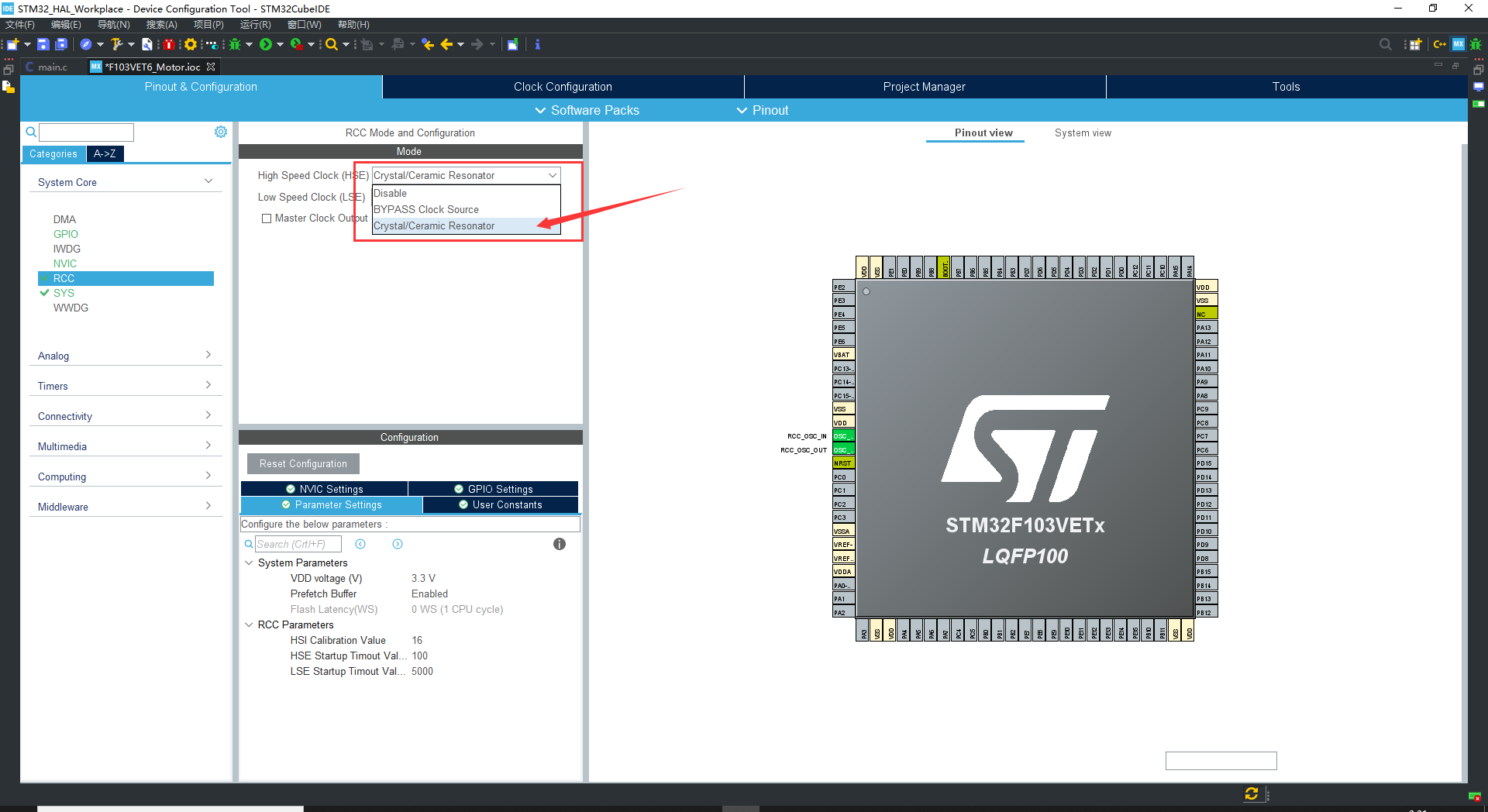Screen dimensions: 1488x812
Task: Click the red gift box toolbar icon
Action: click(168, 44)
